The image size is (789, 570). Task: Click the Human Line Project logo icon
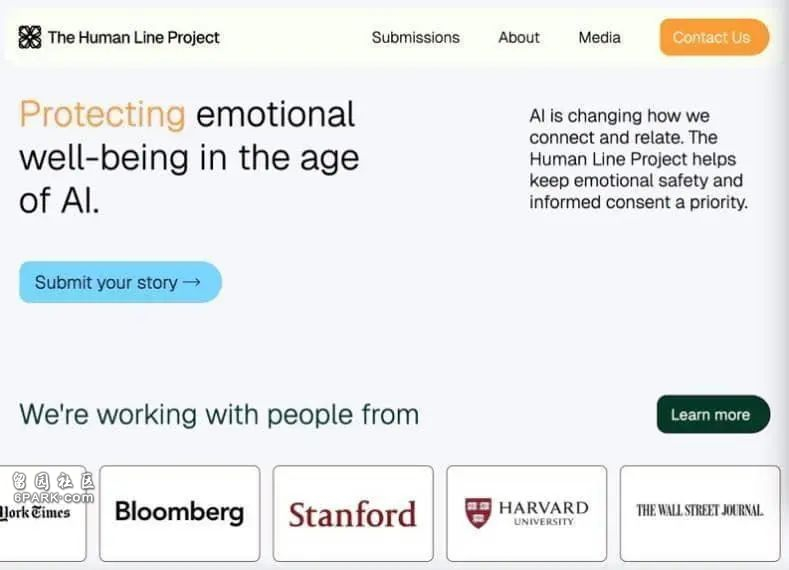point(30,37)
